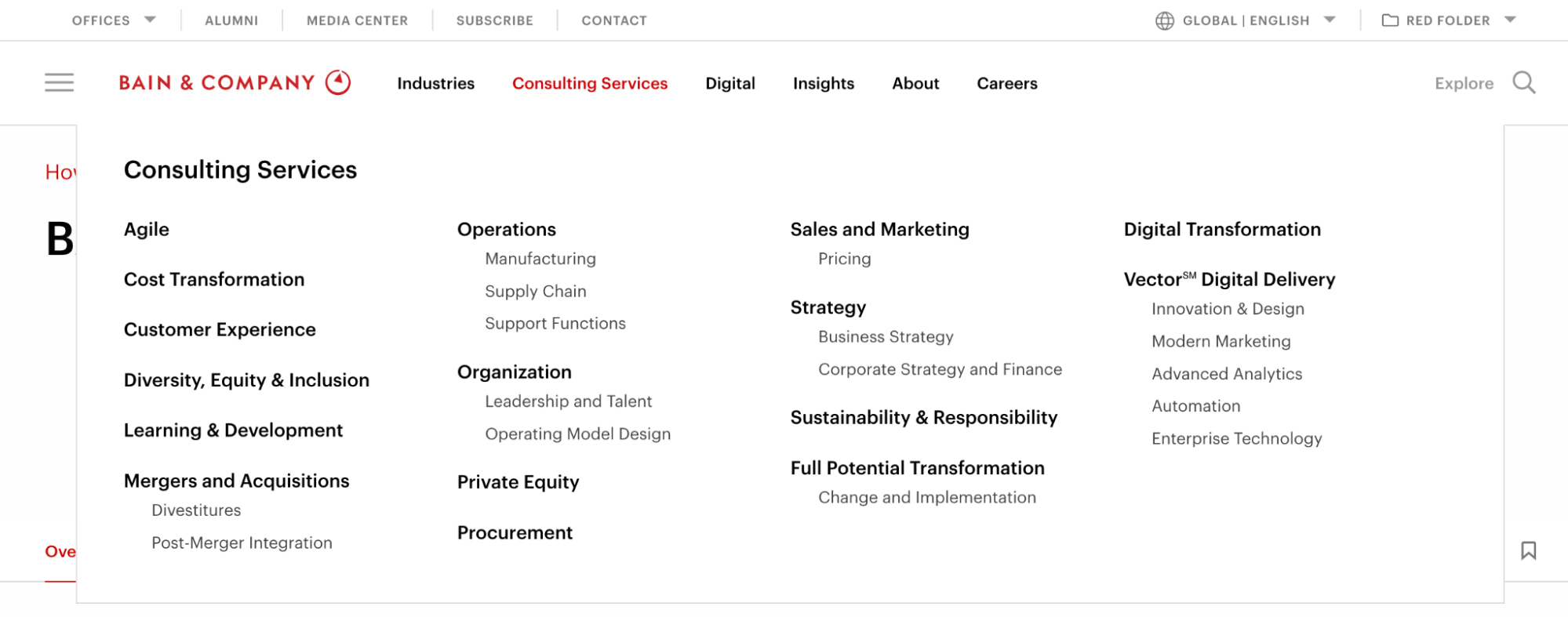The image size is (1568, 617).
Task: Click the Bain & Company logo
Action: tap(235, 82)
